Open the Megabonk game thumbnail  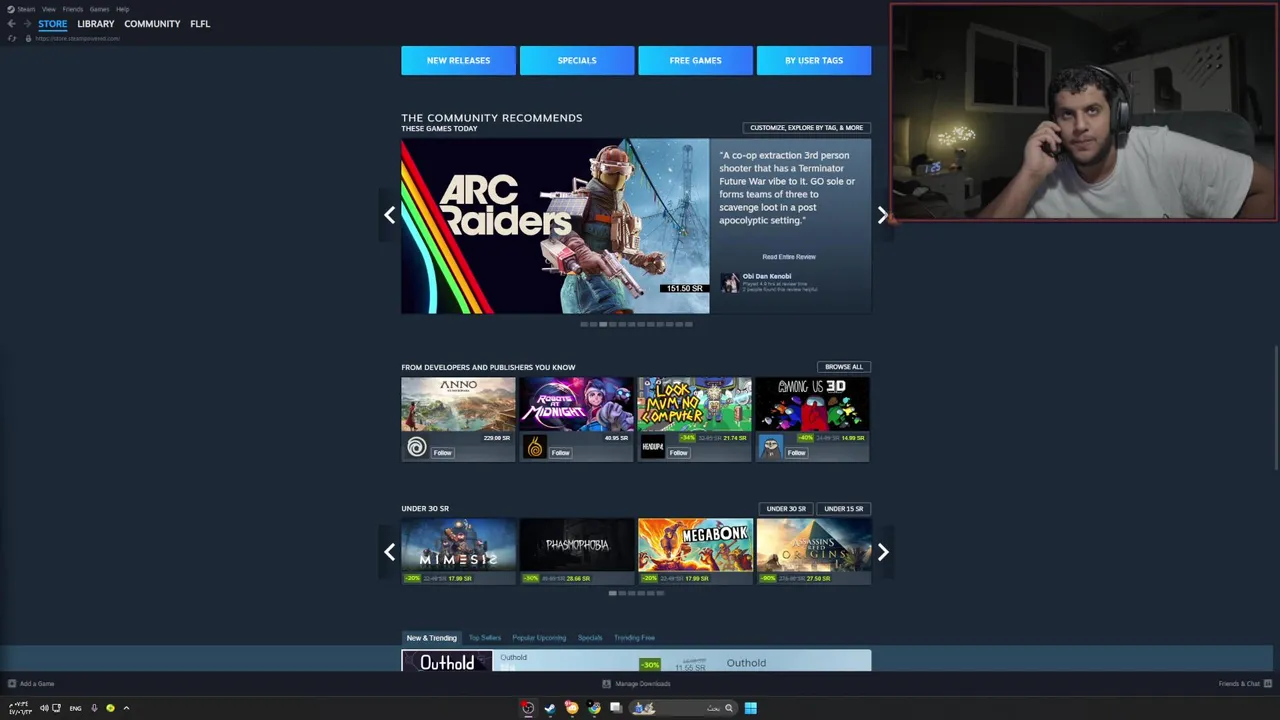695,545
